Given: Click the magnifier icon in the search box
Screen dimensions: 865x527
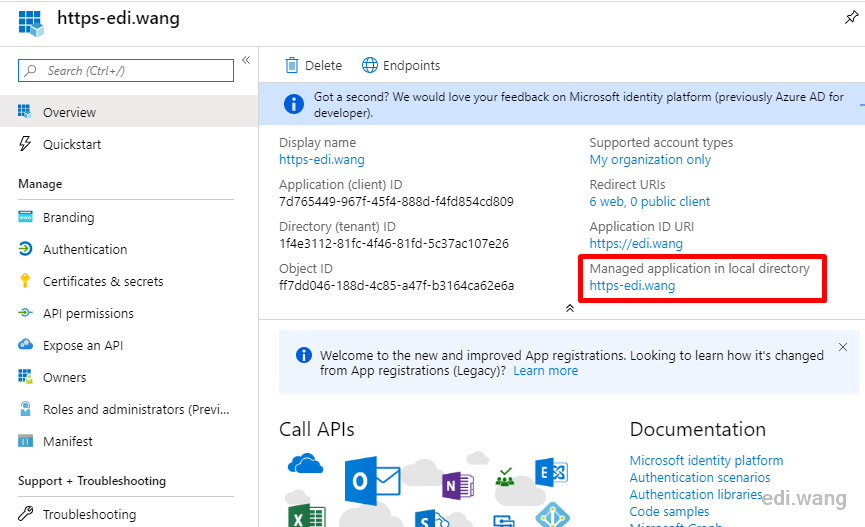Looking at the screenshot, I should pyautogui.click(x=31, y=71).
